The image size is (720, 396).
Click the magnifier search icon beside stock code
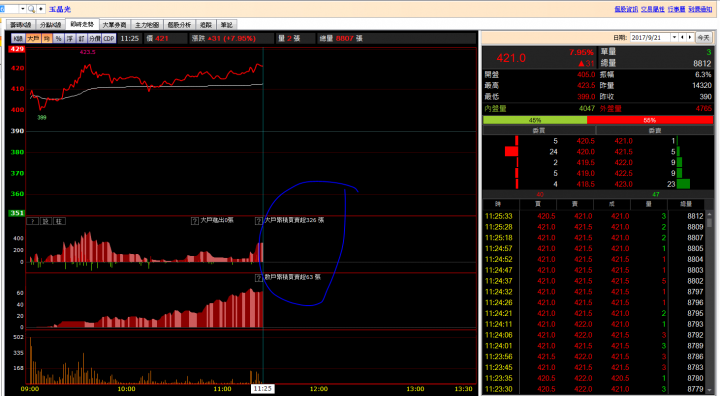pyautogui.click(x=31, y=9)
